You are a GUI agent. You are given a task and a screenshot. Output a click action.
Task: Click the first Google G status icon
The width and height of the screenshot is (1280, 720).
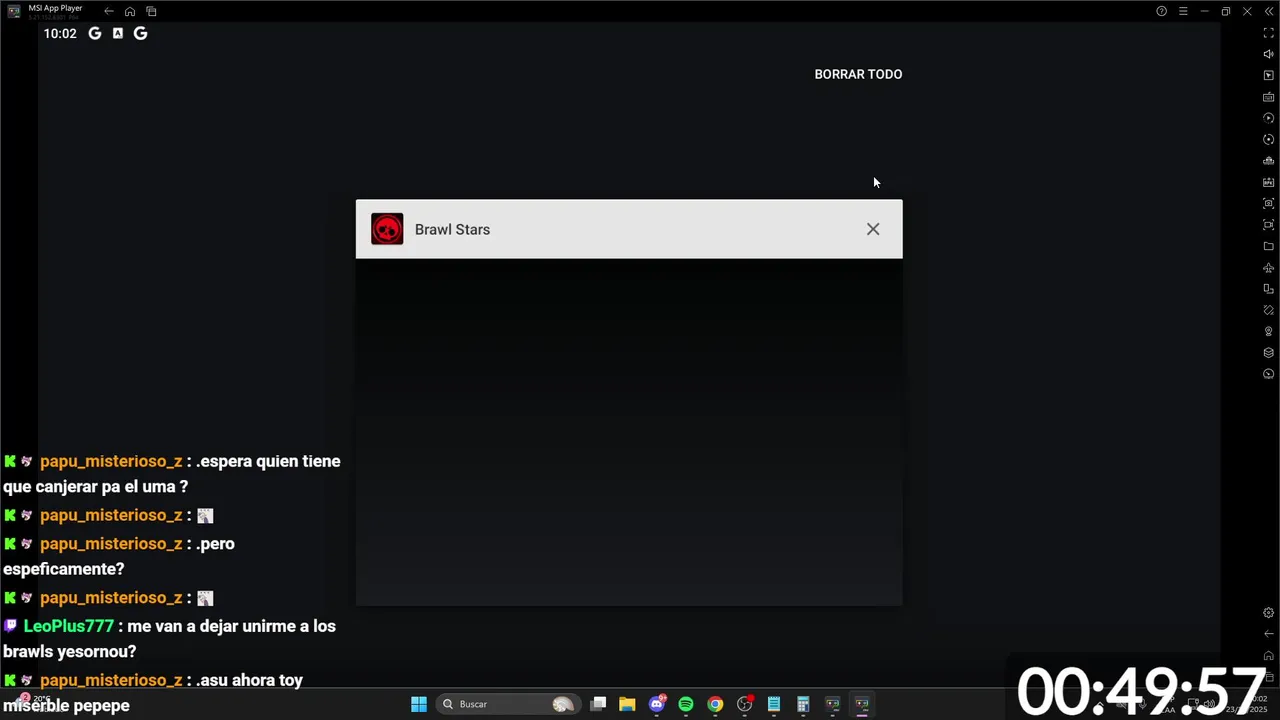(x=95, y=33)
